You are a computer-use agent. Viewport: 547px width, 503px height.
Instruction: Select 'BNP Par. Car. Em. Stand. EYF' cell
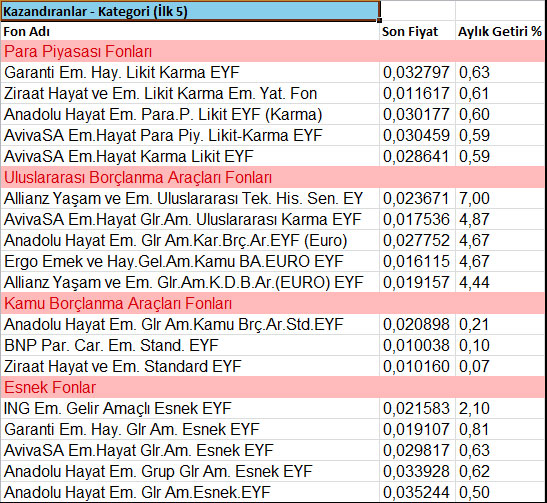[x=190, y=345]
